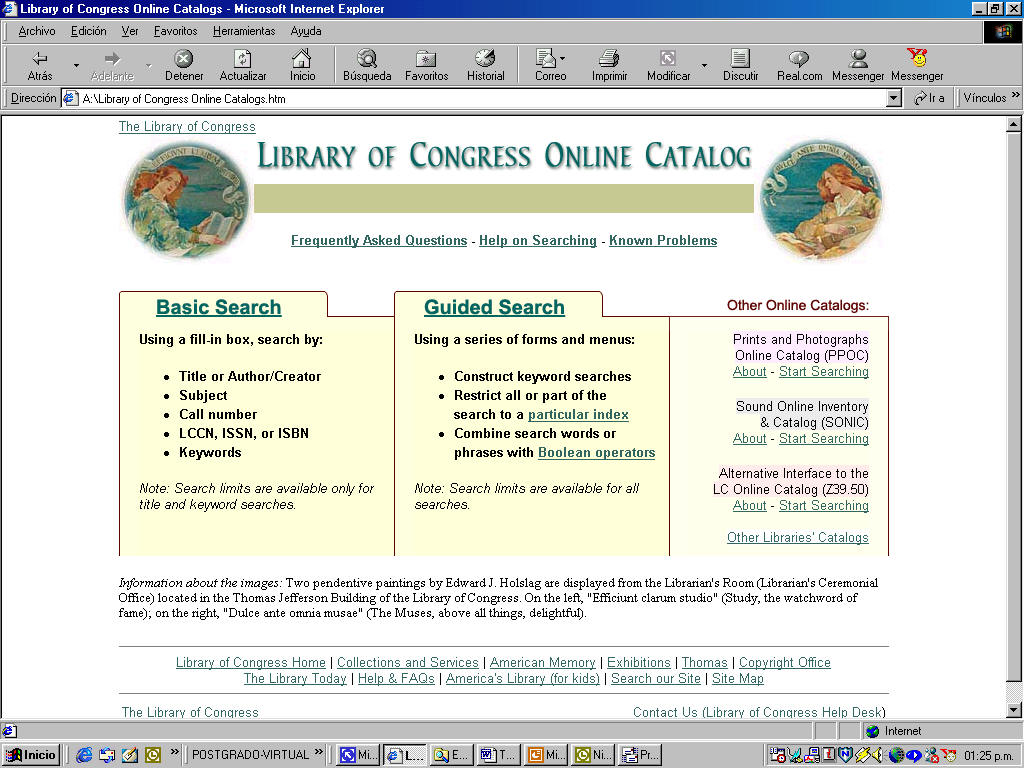Open the Herramientas menu
1024x768 pixels.
(244, 31)
